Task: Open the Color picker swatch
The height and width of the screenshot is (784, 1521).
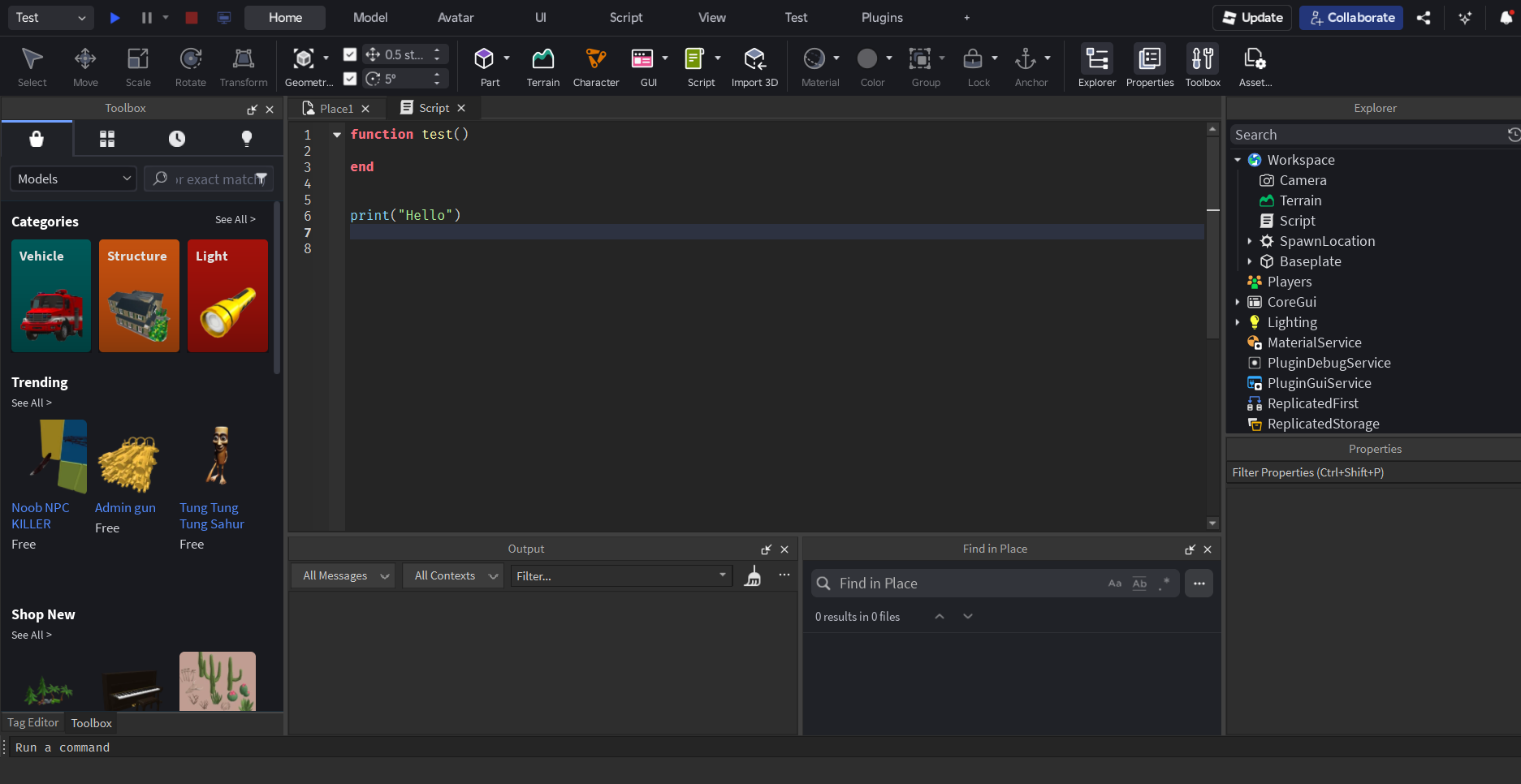Action: pos(869,58)
